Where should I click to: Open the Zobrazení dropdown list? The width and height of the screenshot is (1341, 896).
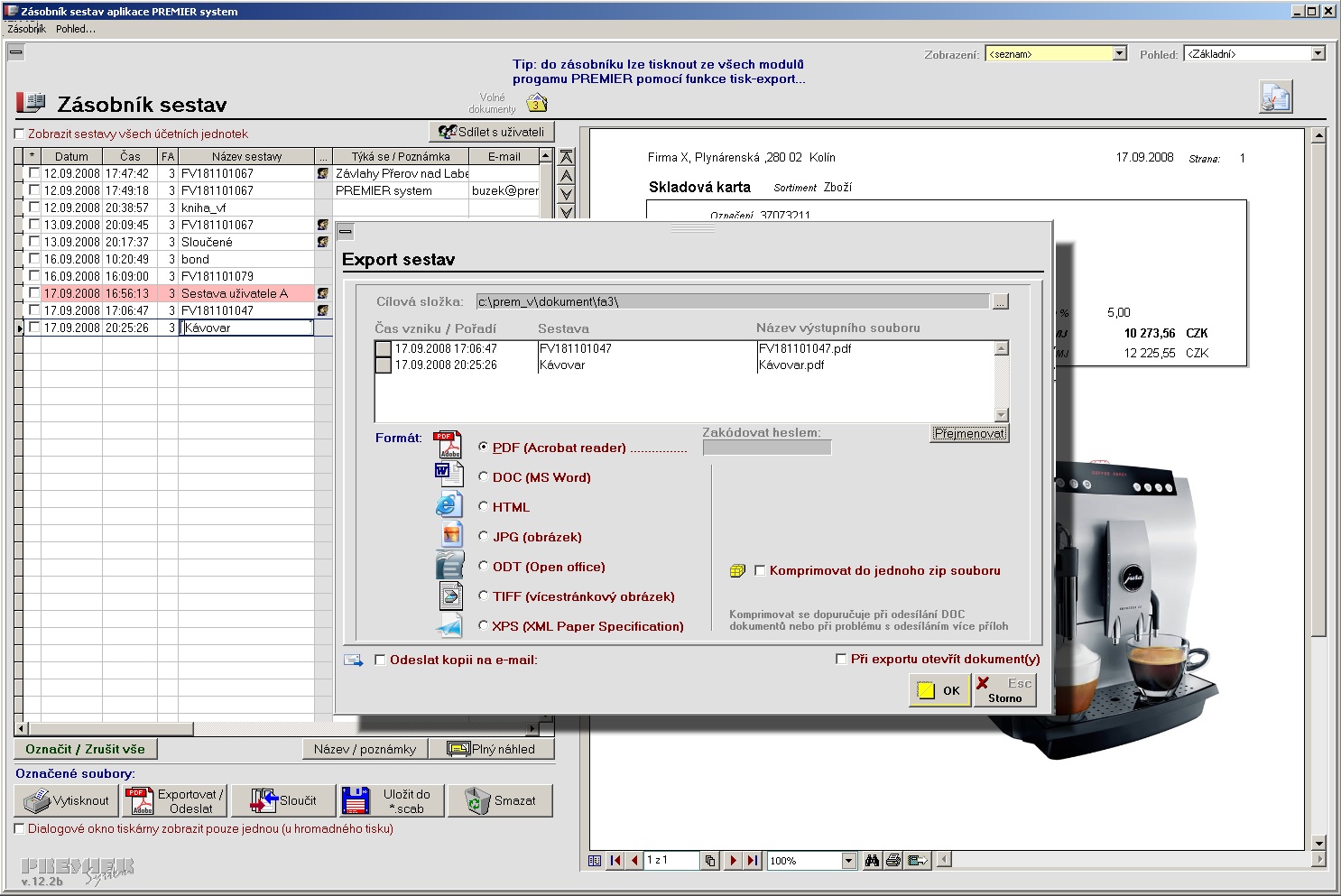[1120, 54]
